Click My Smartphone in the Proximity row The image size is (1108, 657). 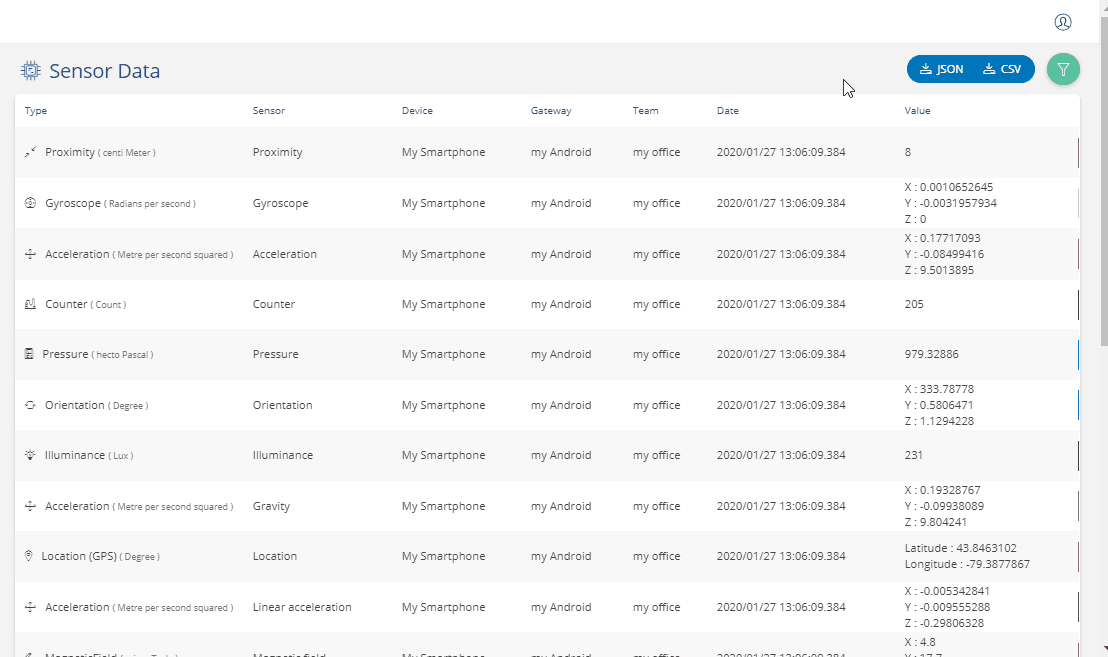(x=443, y=152)
